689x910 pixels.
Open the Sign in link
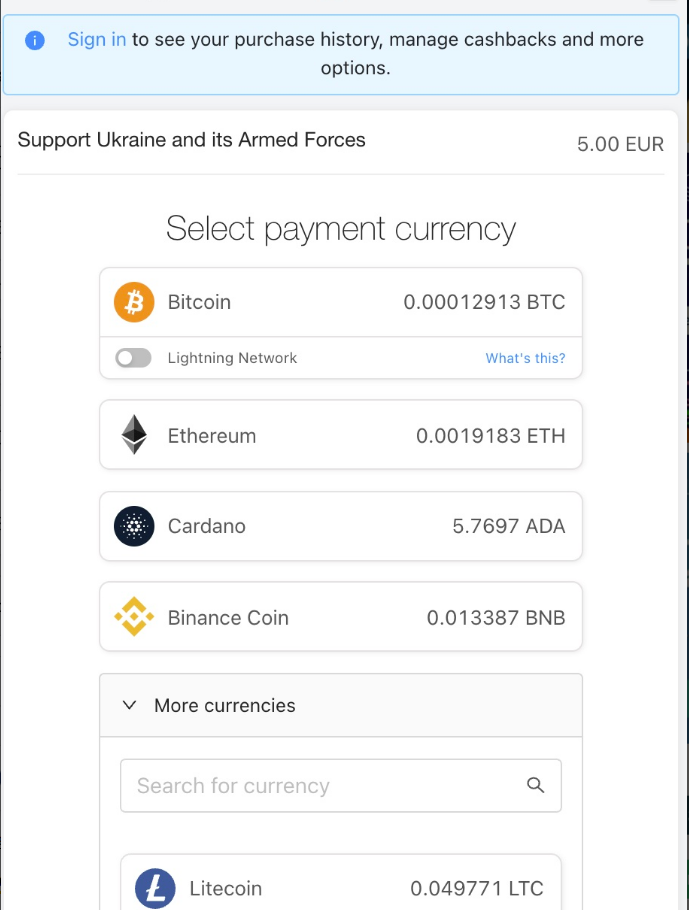pos(96,39)
